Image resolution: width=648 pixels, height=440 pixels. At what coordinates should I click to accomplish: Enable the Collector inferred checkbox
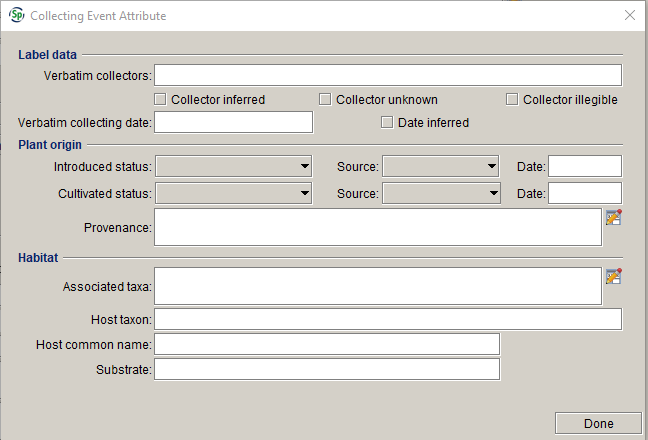coord(160,100)
